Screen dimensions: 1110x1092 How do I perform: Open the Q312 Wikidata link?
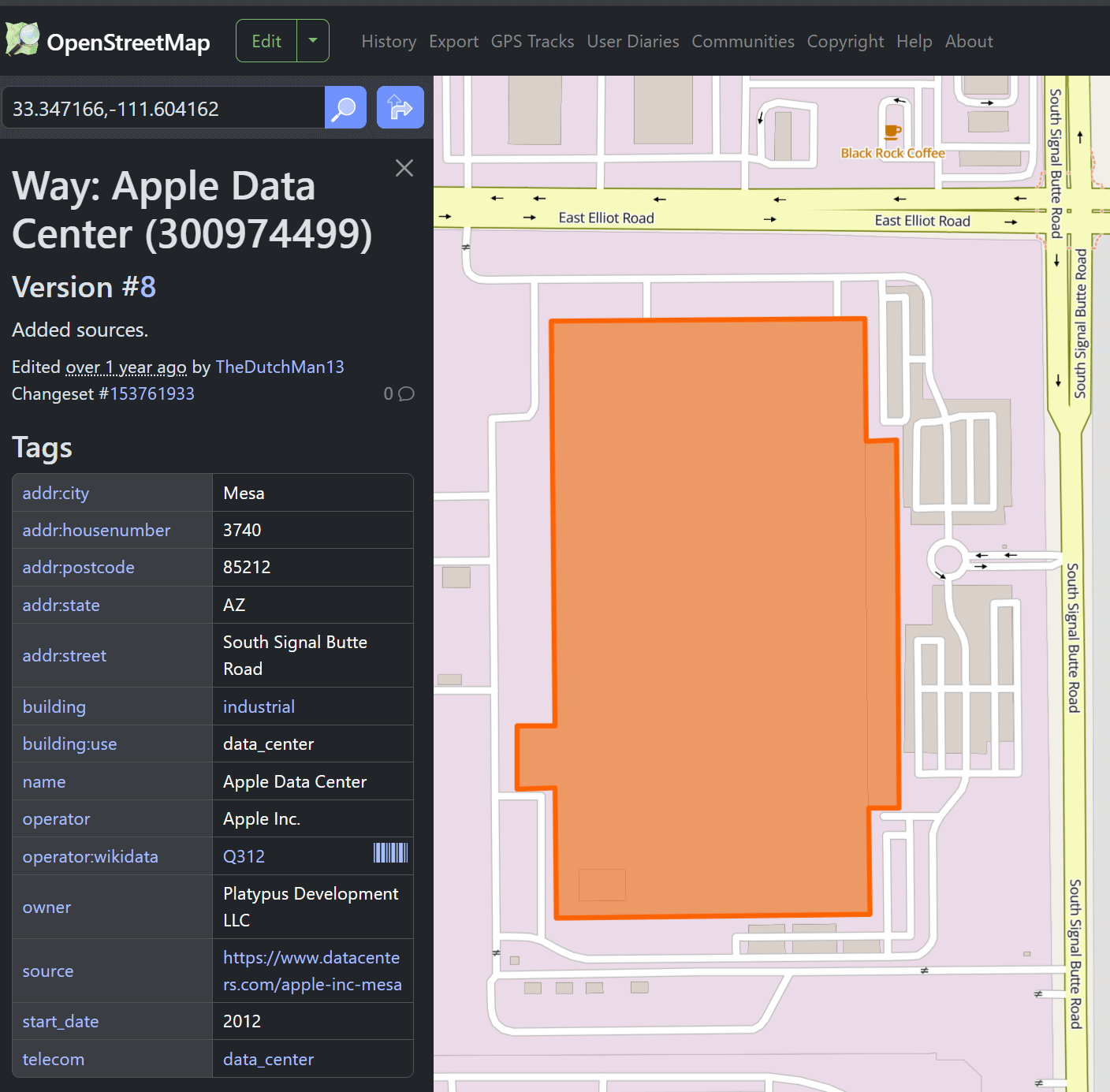(x=244, y=856)
